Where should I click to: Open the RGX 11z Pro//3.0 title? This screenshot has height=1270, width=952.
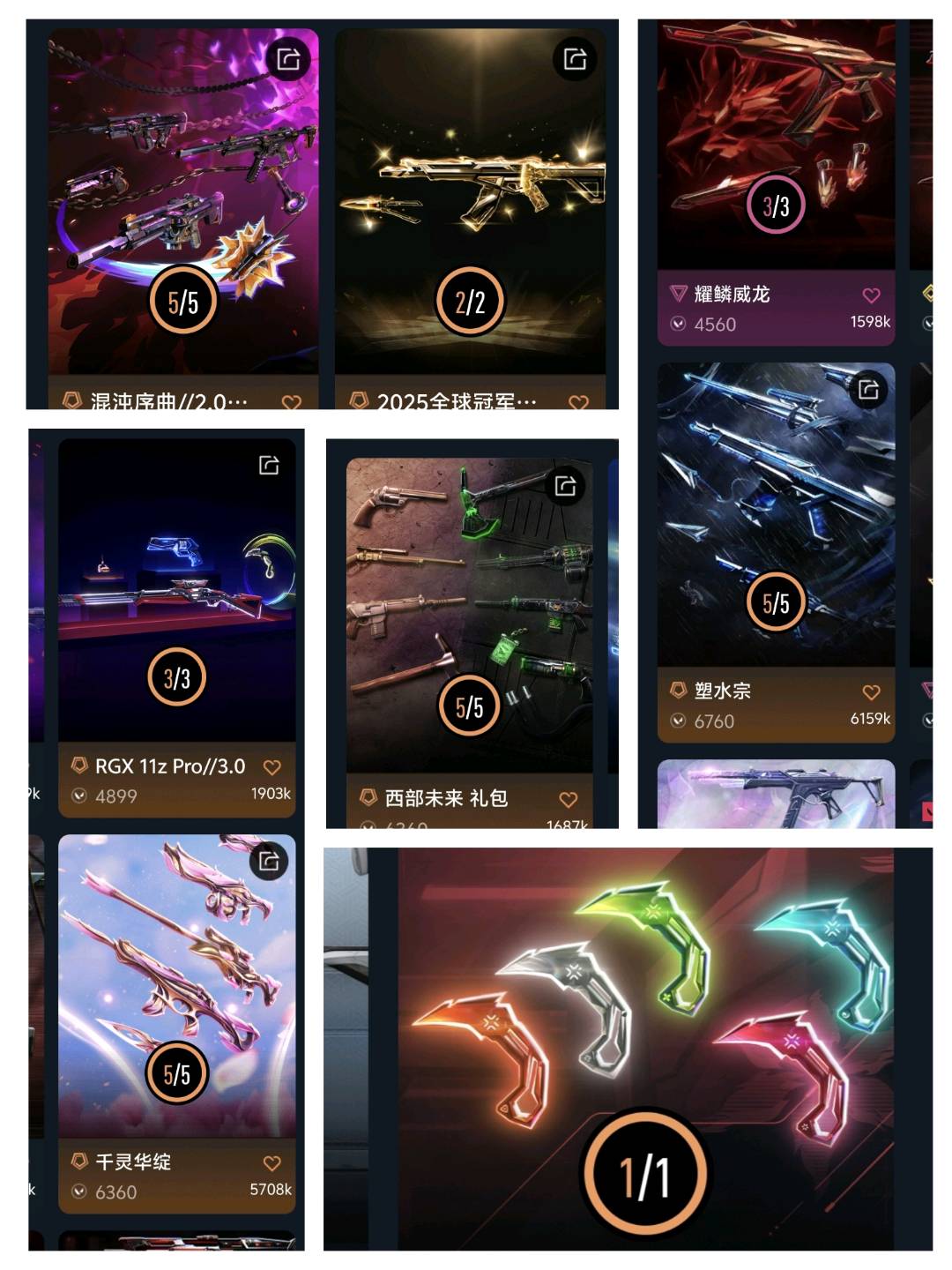click(x=170, y=766)
